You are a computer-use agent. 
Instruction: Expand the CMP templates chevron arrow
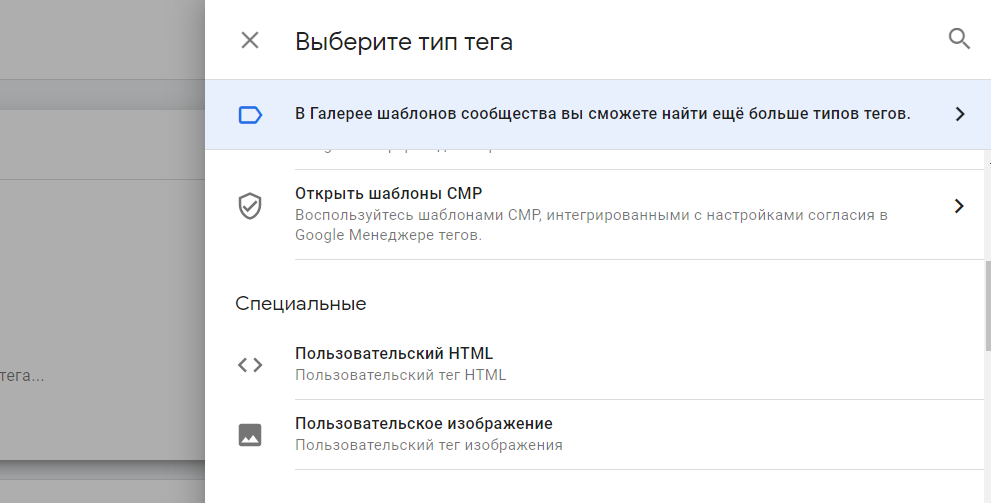pos(959,205)
